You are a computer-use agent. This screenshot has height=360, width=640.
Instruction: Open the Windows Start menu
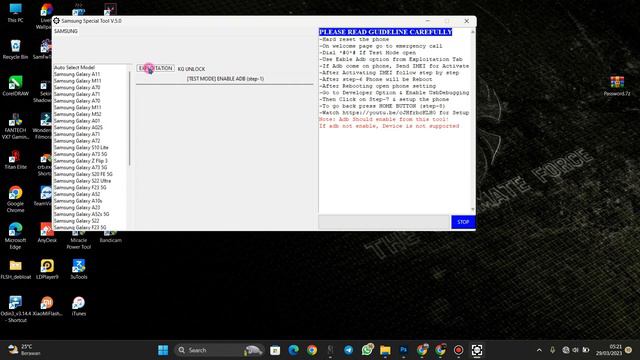click(163, 350)
